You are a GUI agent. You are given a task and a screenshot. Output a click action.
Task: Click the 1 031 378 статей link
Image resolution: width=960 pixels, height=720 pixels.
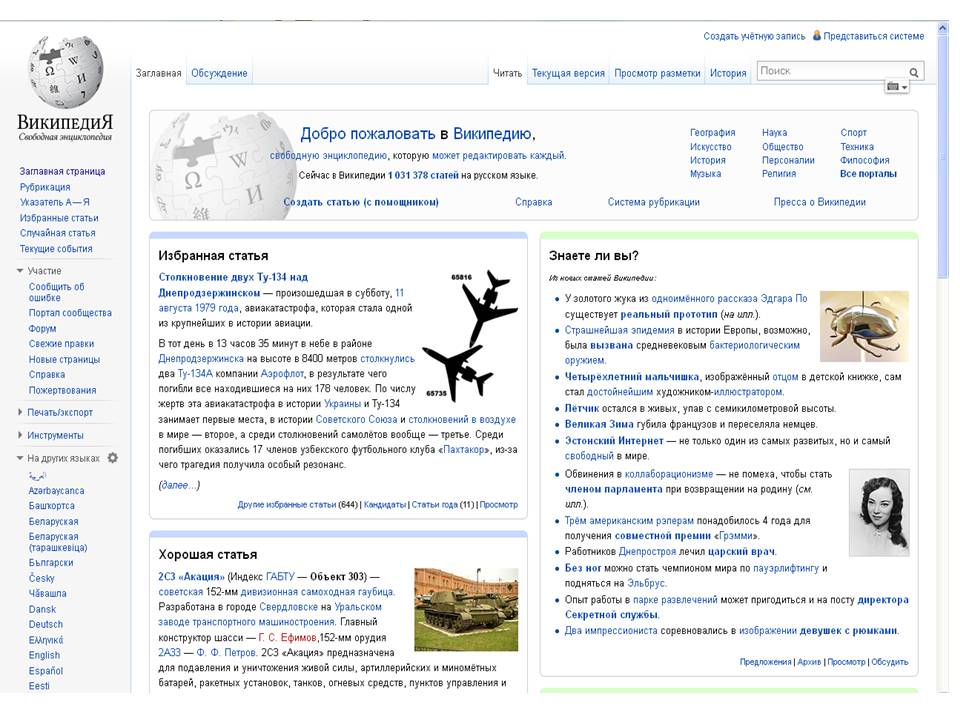click(423, 175)
